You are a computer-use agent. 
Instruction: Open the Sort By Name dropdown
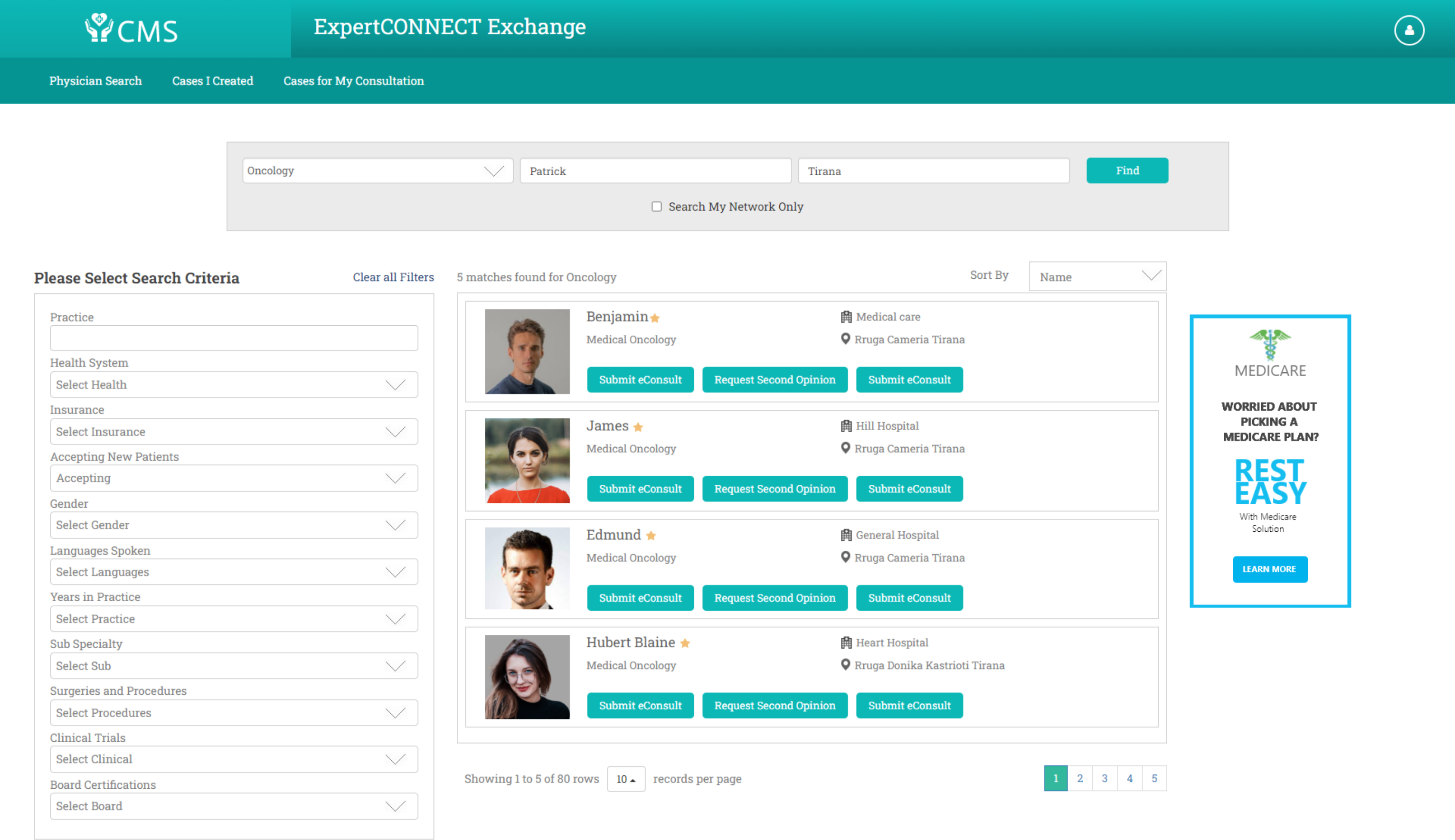(1097, 277)
